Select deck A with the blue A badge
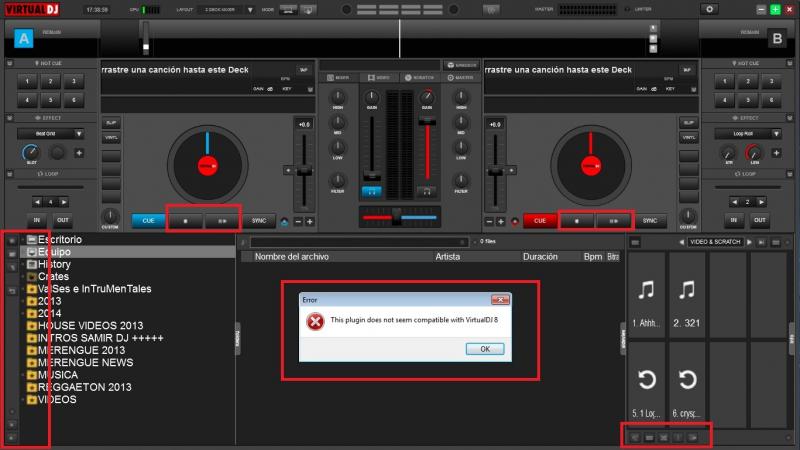 click(23, 39)
